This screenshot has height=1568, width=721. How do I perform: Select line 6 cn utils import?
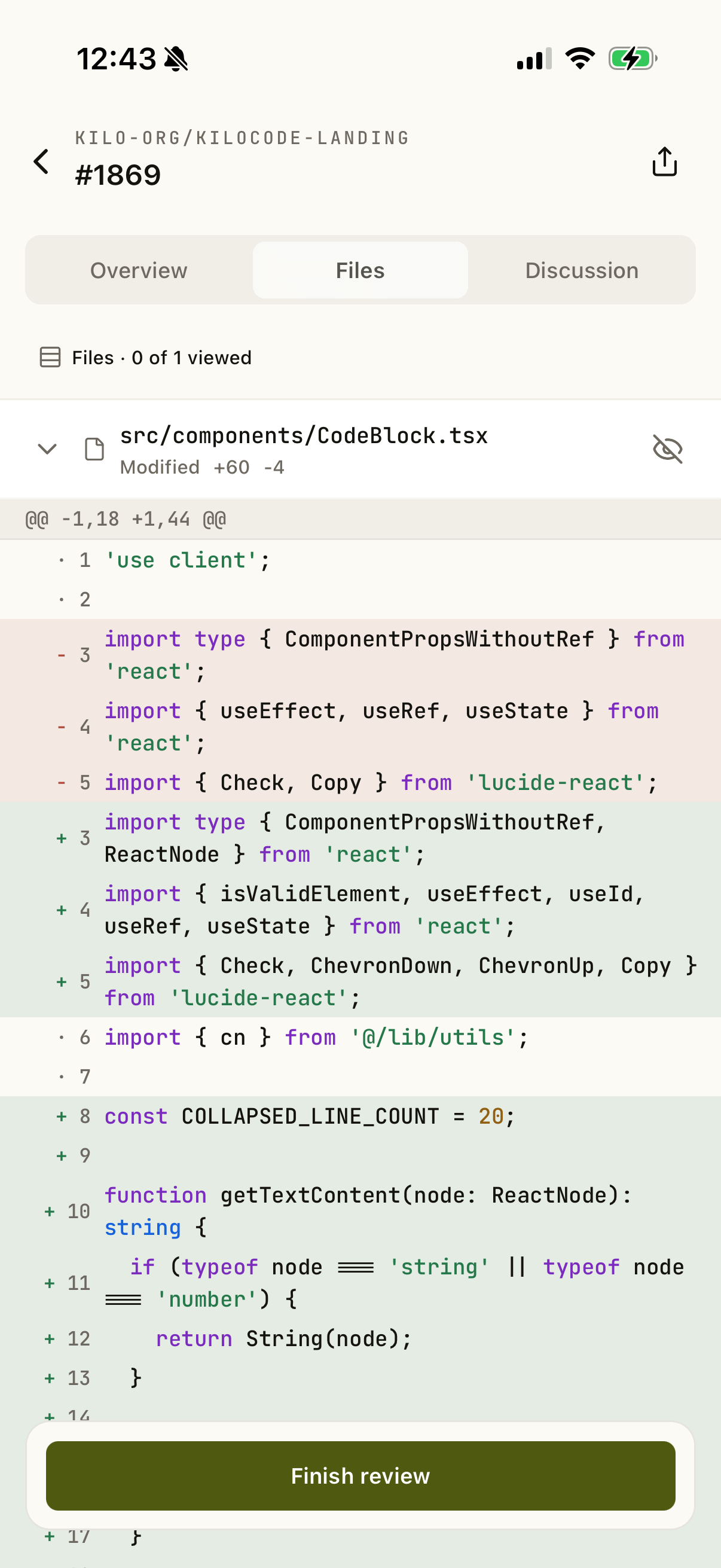pyautogui.click(x=360, y=1037)
